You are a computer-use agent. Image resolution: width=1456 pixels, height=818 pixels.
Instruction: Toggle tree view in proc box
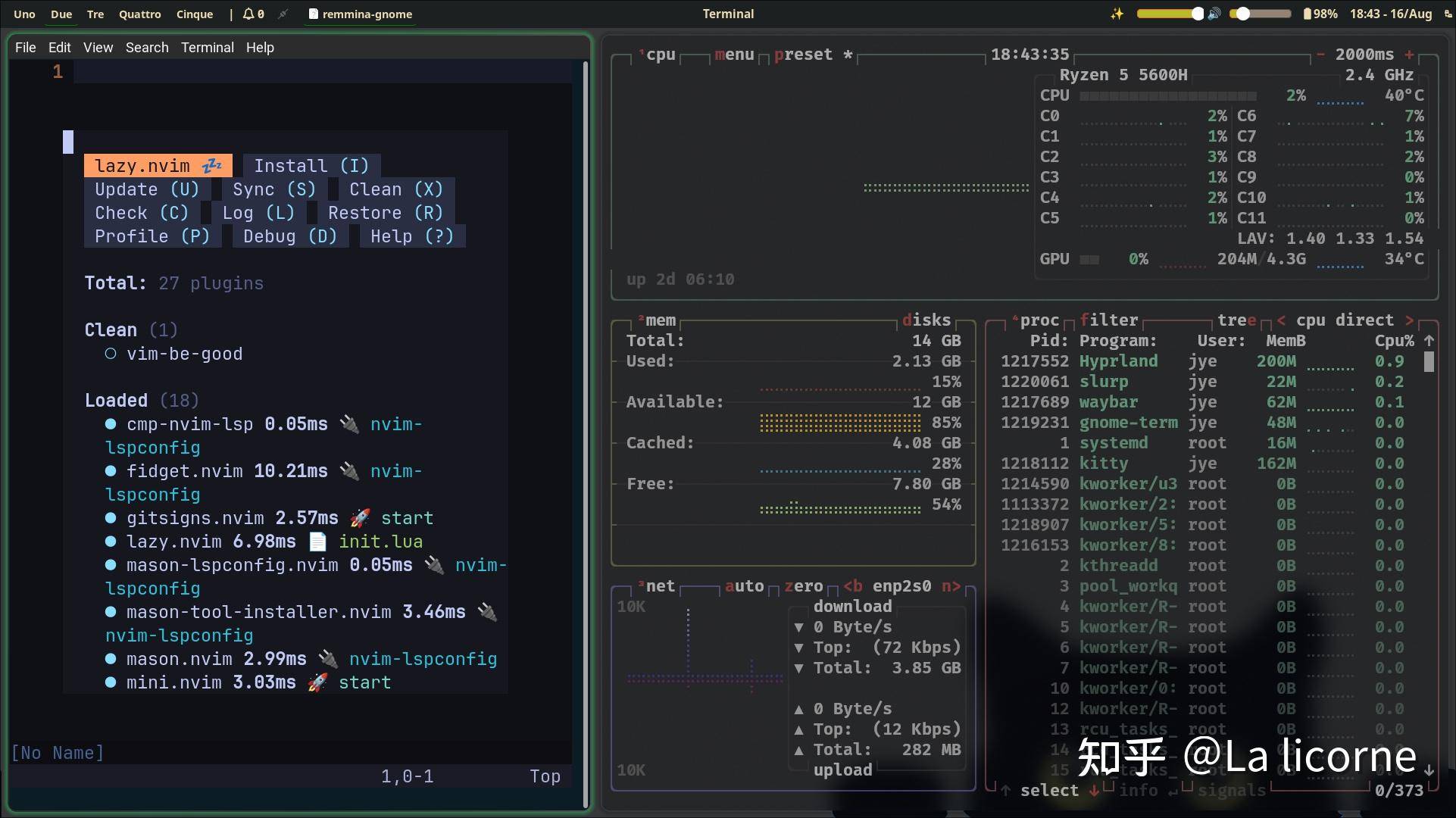click(1236, 320)
